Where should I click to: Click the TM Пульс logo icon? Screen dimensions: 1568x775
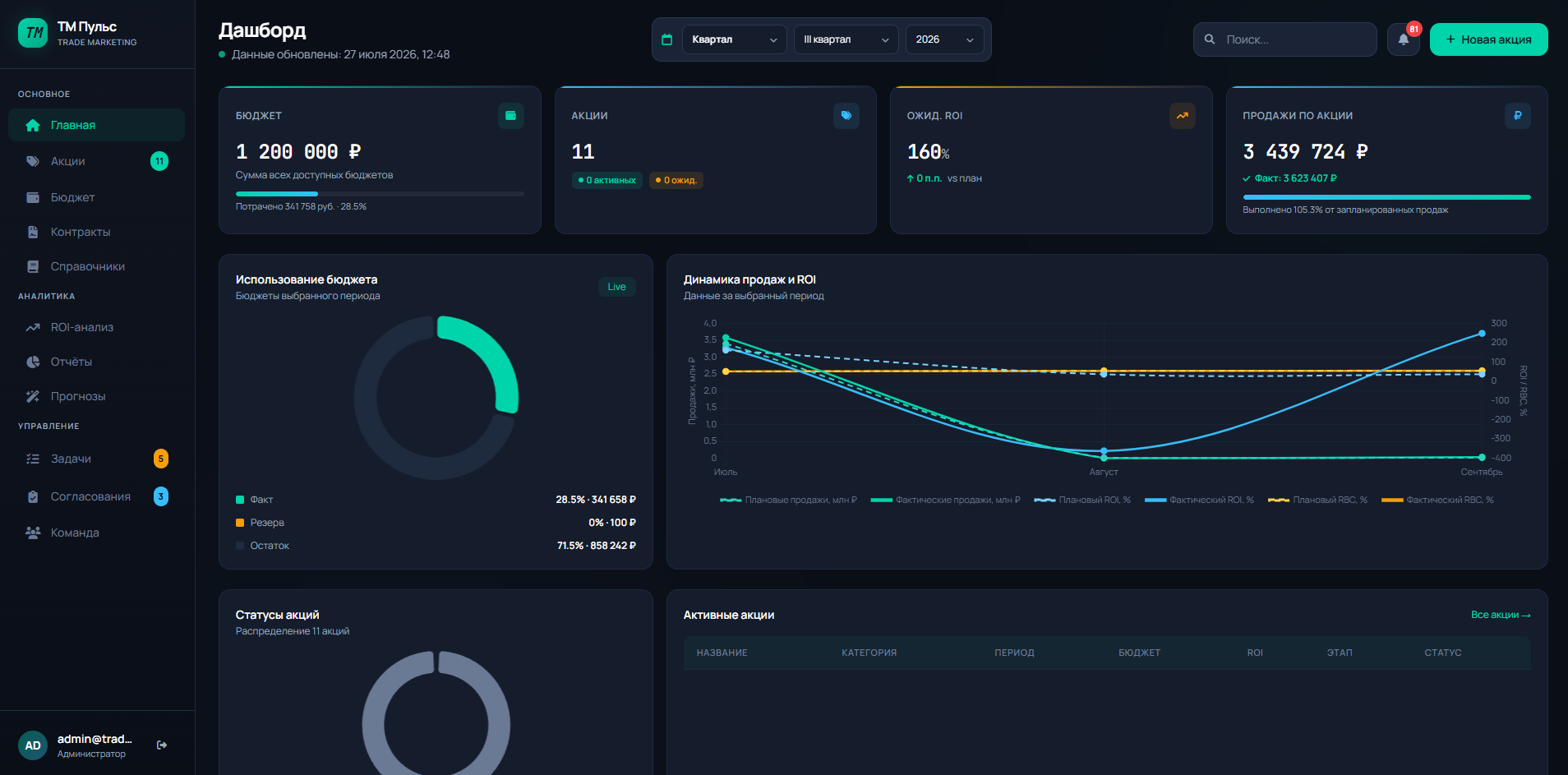(x=33, y=33)
